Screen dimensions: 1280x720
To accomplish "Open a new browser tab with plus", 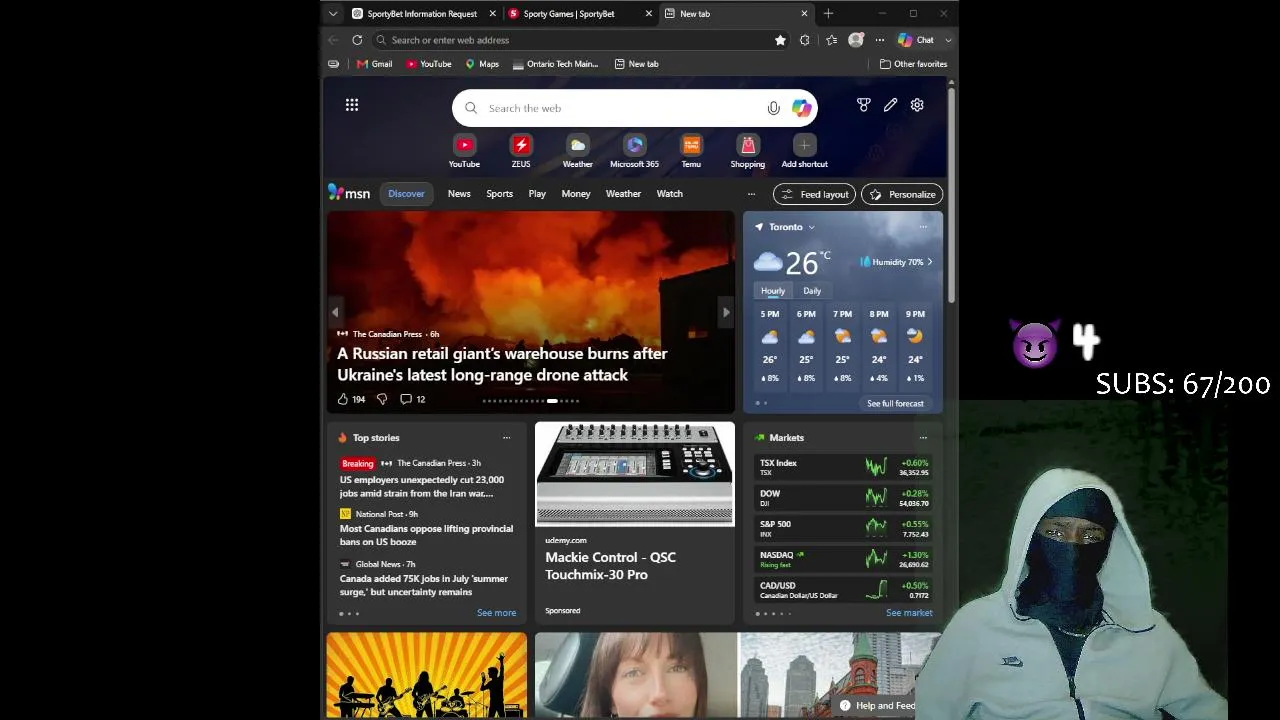I will click(x=828, y=14).
